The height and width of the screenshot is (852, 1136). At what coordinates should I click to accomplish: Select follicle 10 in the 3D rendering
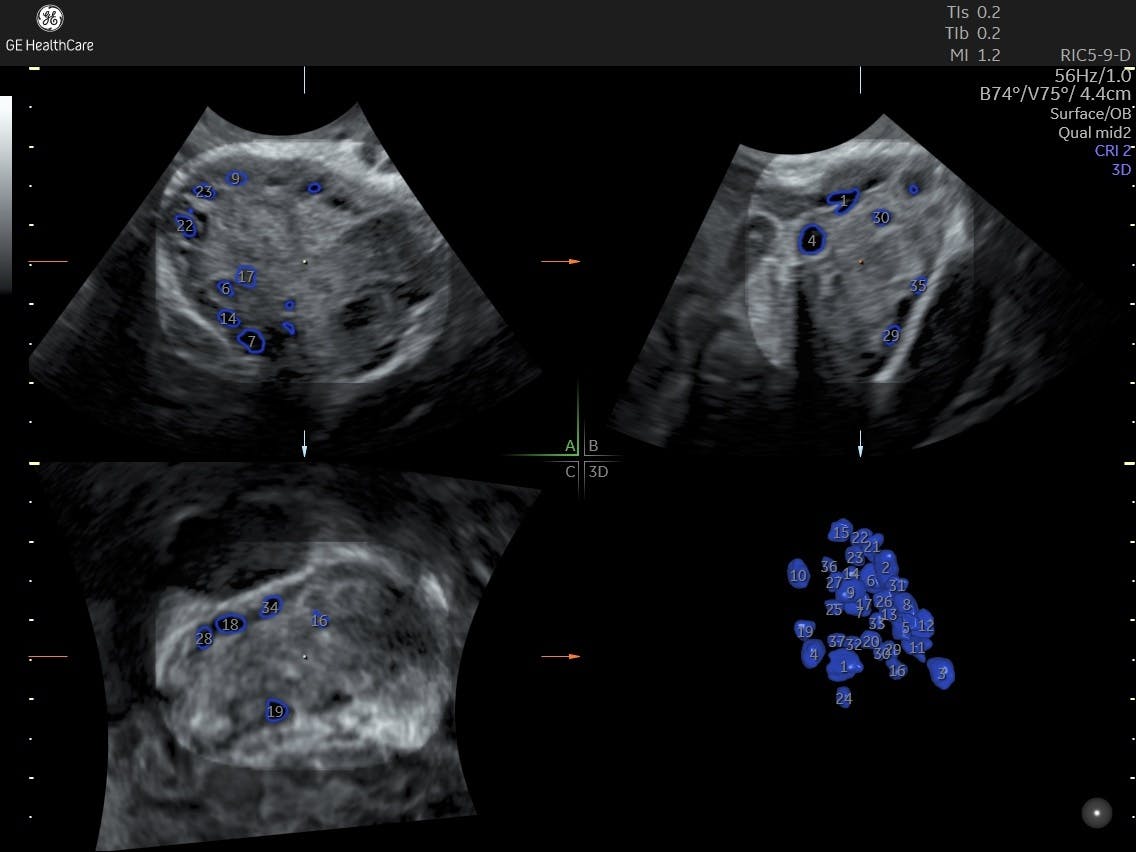[798, 575]
